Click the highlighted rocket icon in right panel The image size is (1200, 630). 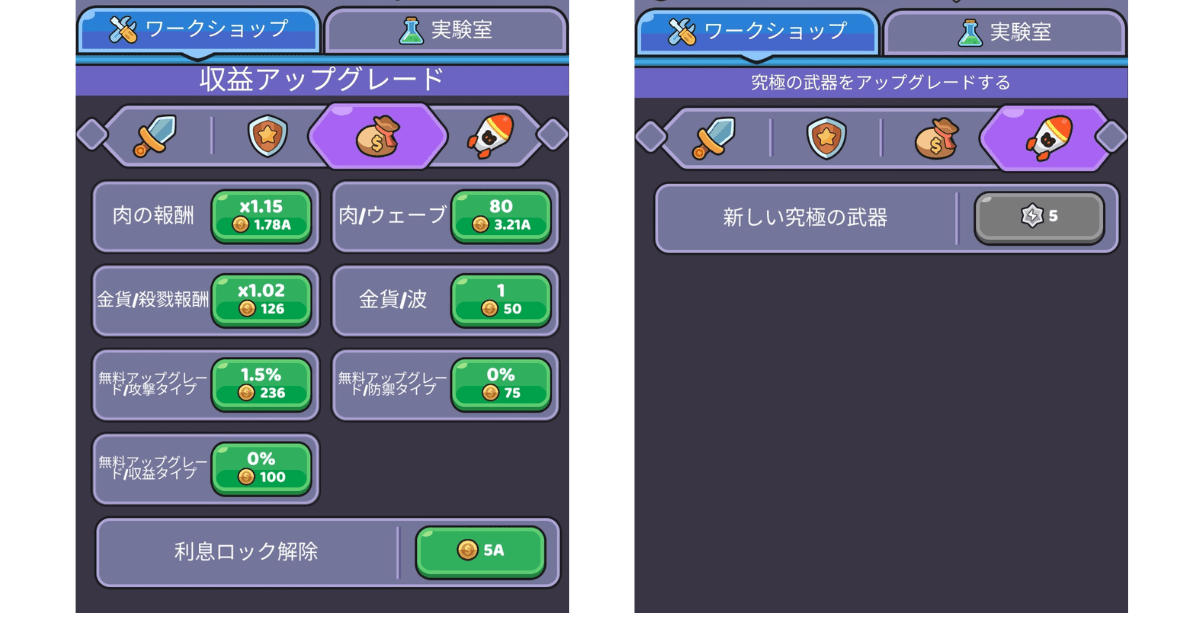[x=1045, y=138]
